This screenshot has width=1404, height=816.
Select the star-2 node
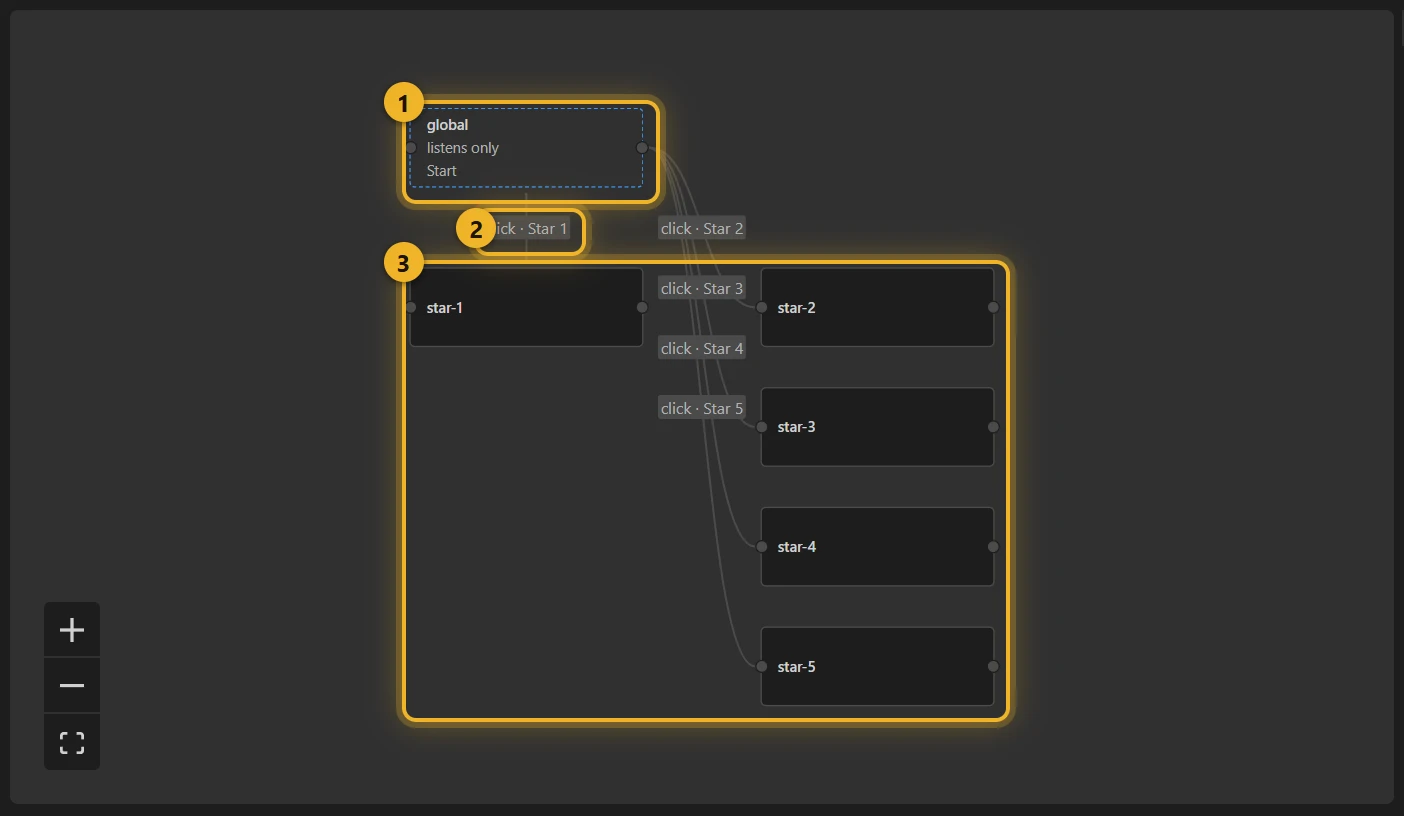pyautogui.click(x=877, y=307)
